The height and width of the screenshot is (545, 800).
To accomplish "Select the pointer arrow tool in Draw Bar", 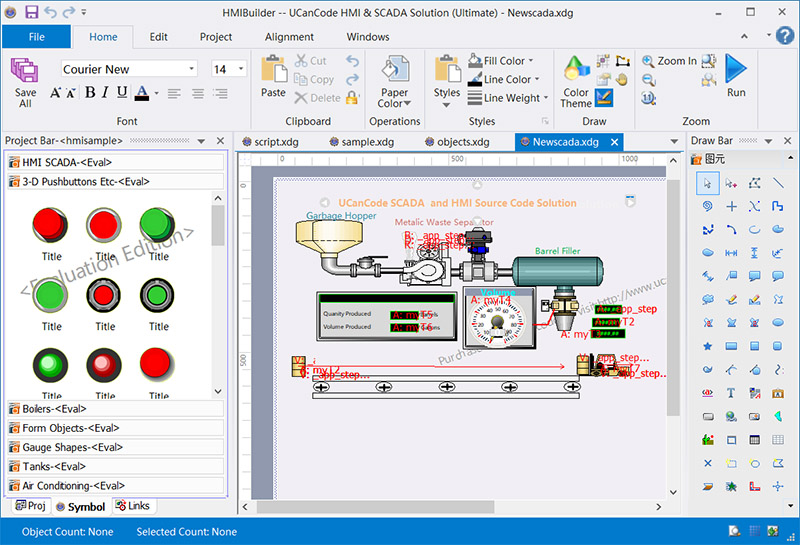I will (x=708, y=183).
